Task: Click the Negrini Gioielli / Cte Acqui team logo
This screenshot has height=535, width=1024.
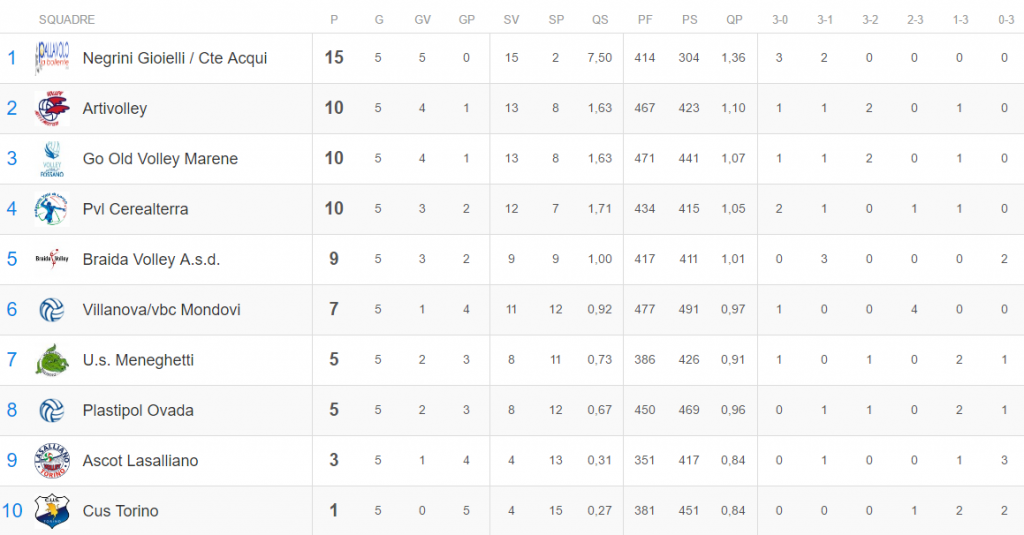Action: (52, 58)
